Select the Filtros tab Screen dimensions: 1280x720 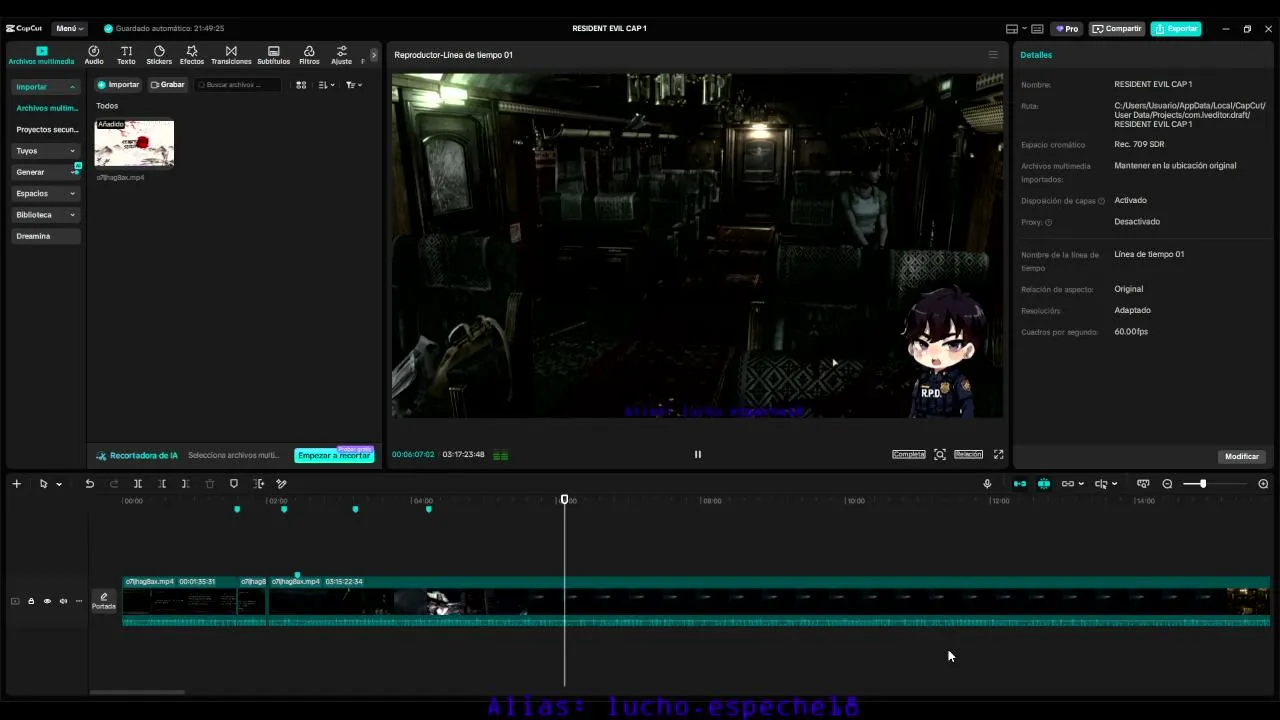point(309,55)
